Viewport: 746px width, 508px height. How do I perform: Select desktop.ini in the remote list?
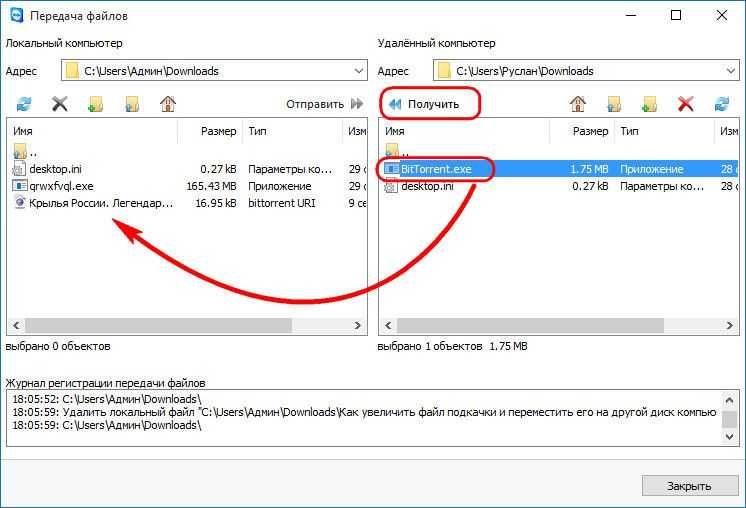point(419,186)
